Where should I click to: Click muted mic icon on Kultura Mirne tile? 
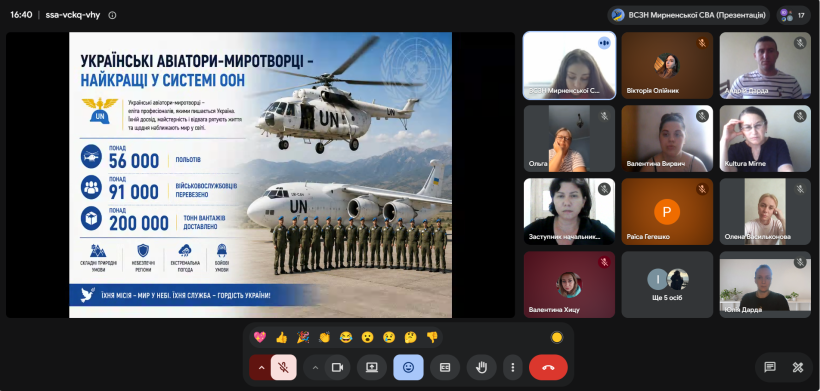coord(800,116)
